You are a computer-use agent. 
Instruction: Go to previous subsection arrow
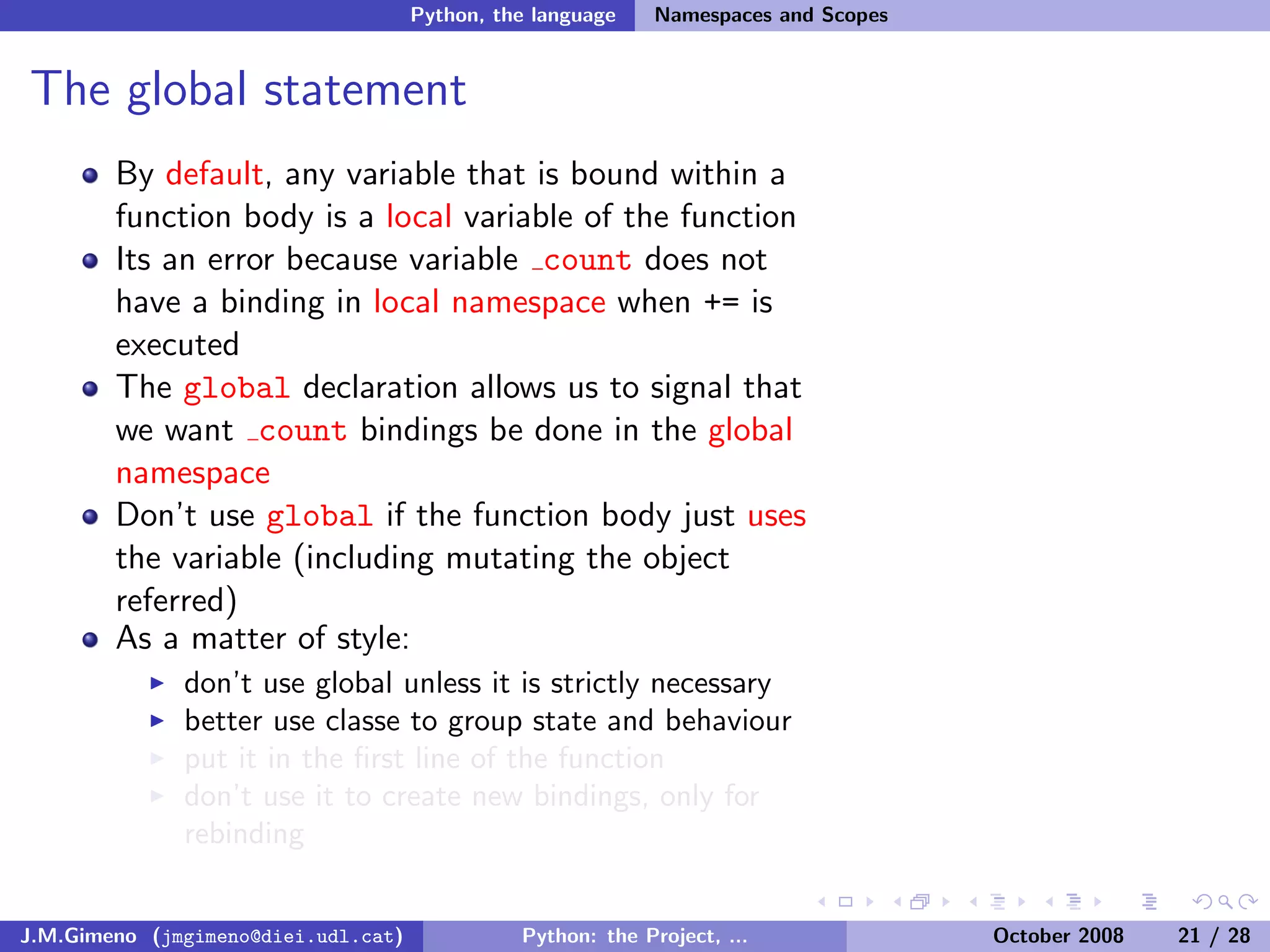974,902
